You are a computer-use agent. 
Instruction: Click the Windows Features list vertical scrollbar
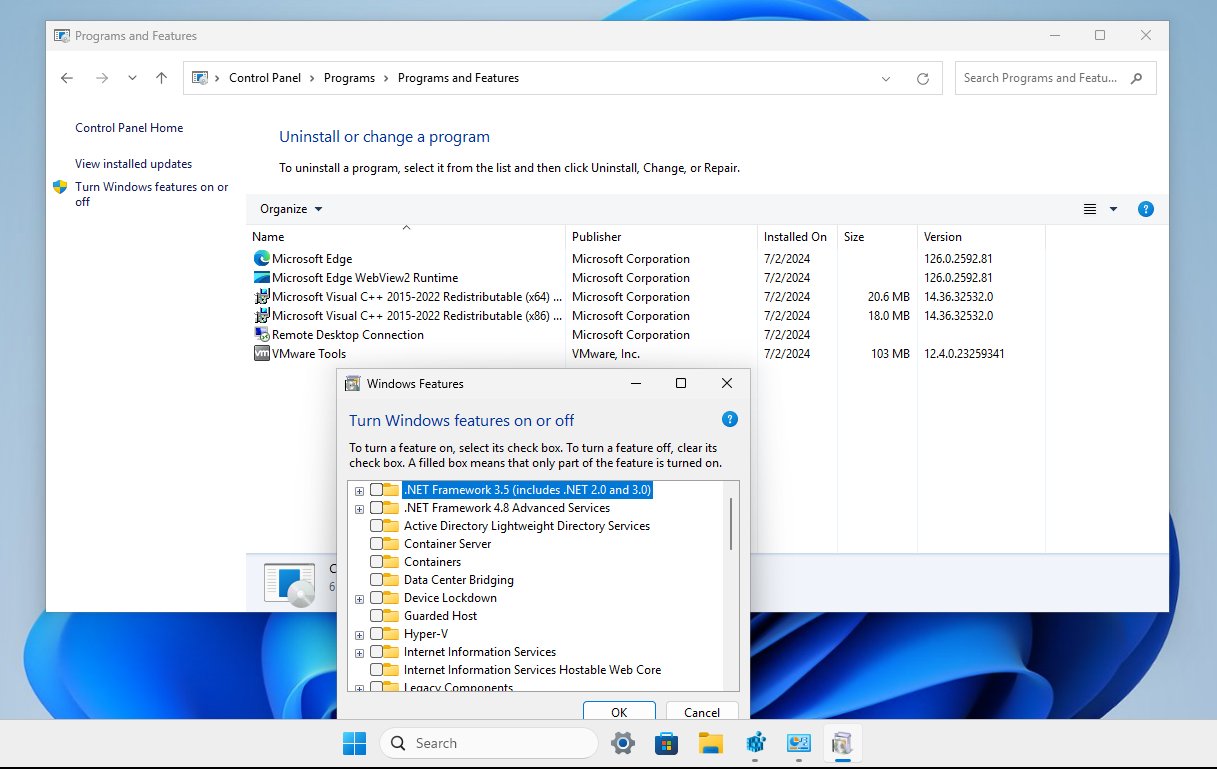coord(731,524)
